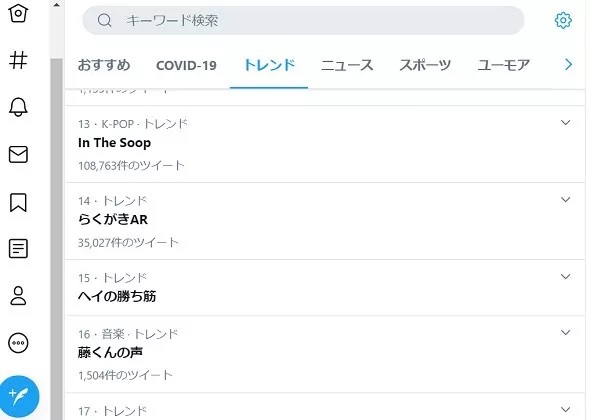Open the Notifications bell icon

[x=18, y=107]
